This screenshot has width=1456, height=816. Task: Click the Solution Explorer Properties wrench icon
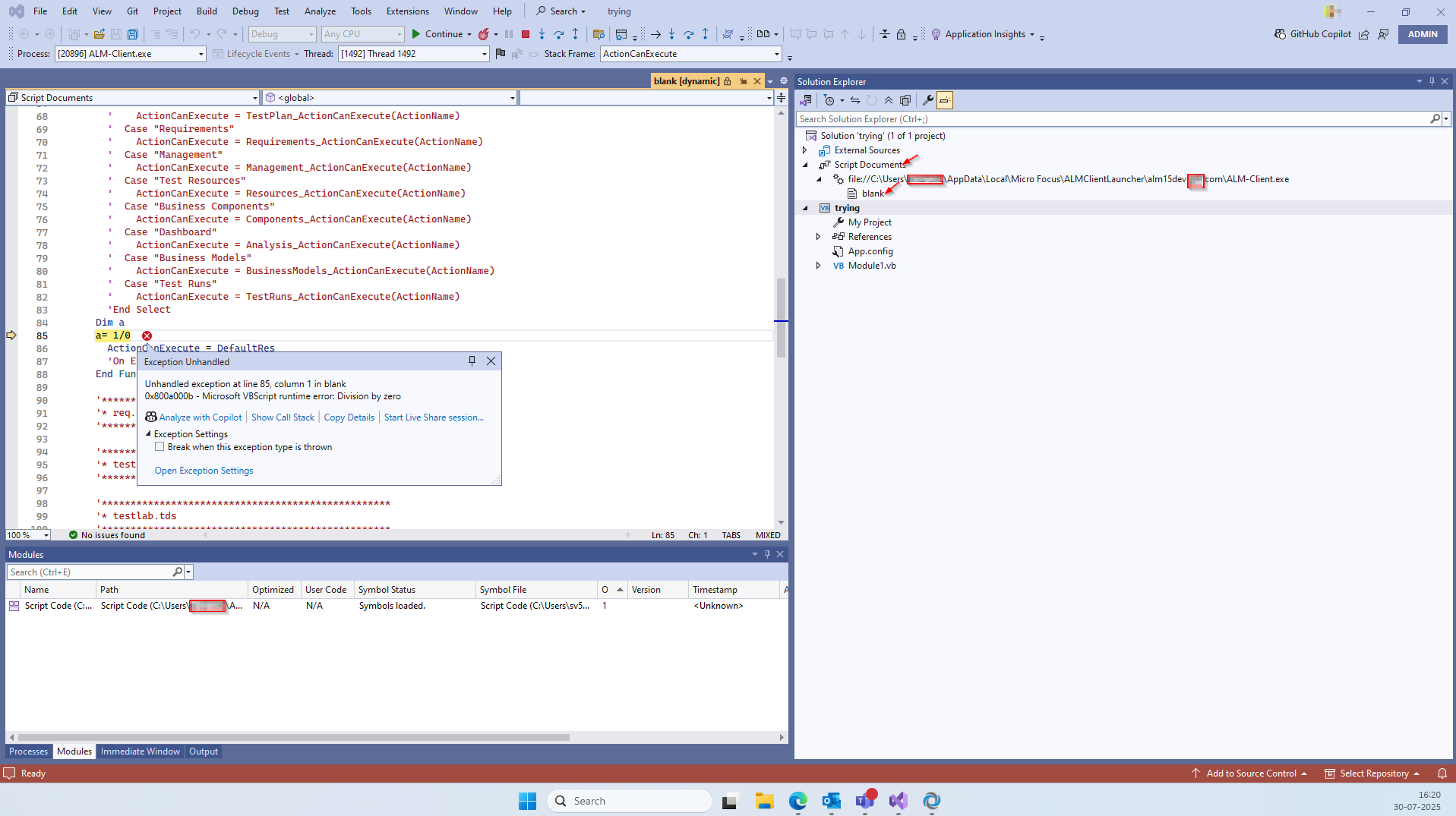[927, 100]
